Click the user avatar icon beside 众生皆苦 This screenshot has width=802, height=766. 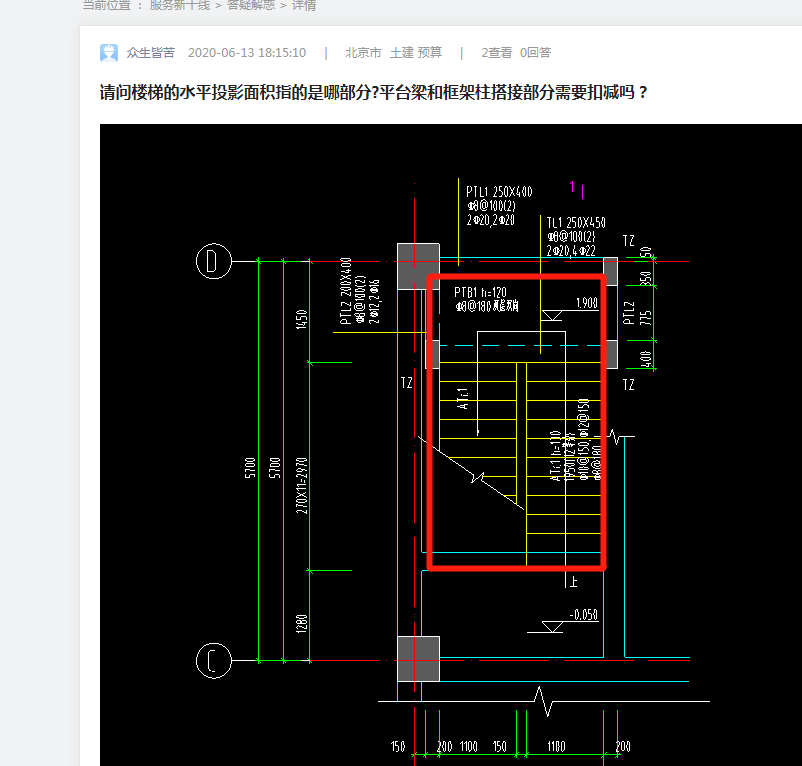tap(109, 53)
